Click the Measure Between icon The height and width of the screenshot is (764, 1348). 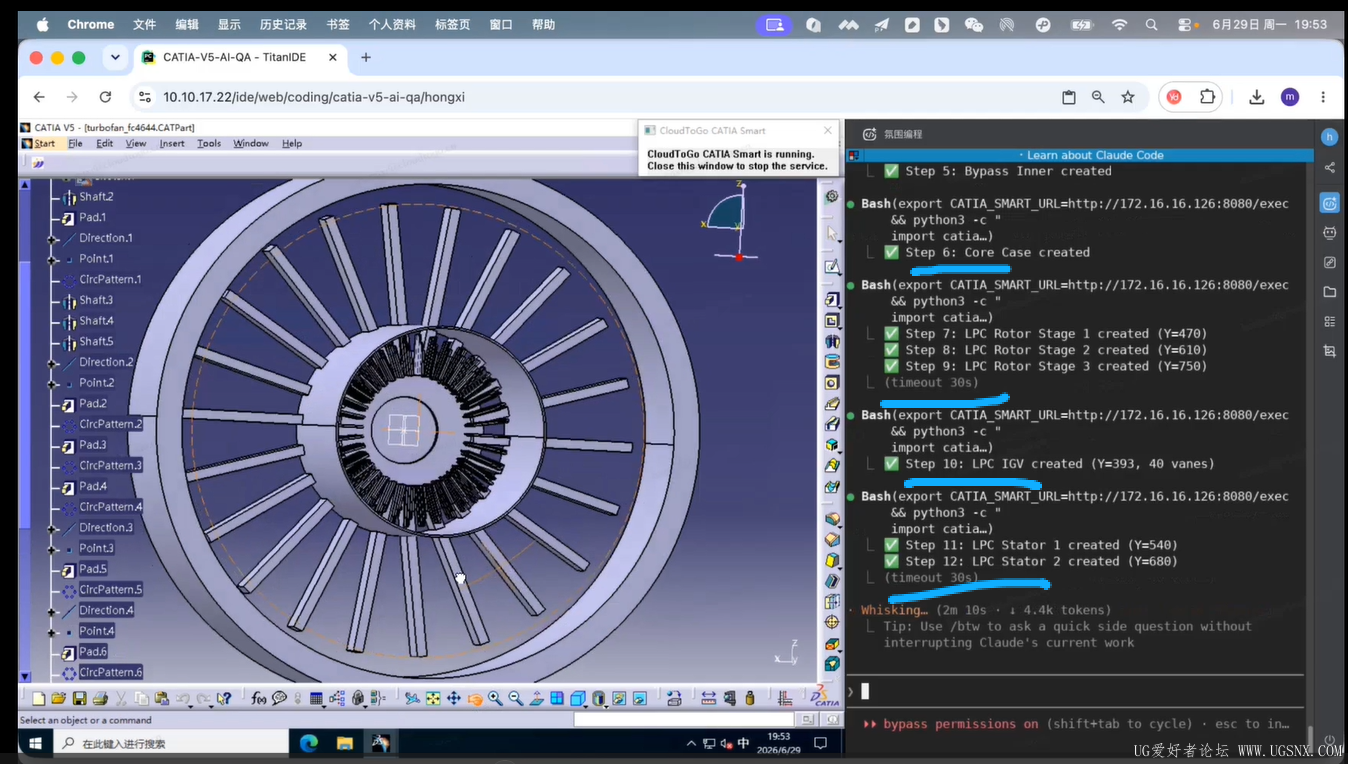pos(708,698)
